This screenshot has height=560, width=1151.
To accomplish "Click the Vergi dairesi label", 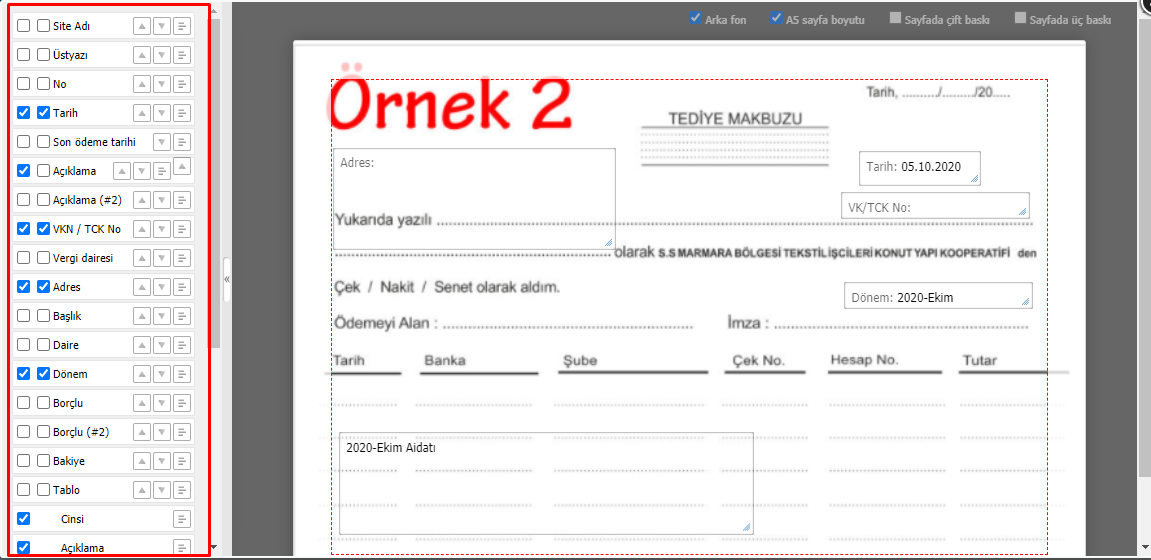I will click(83, 258).
